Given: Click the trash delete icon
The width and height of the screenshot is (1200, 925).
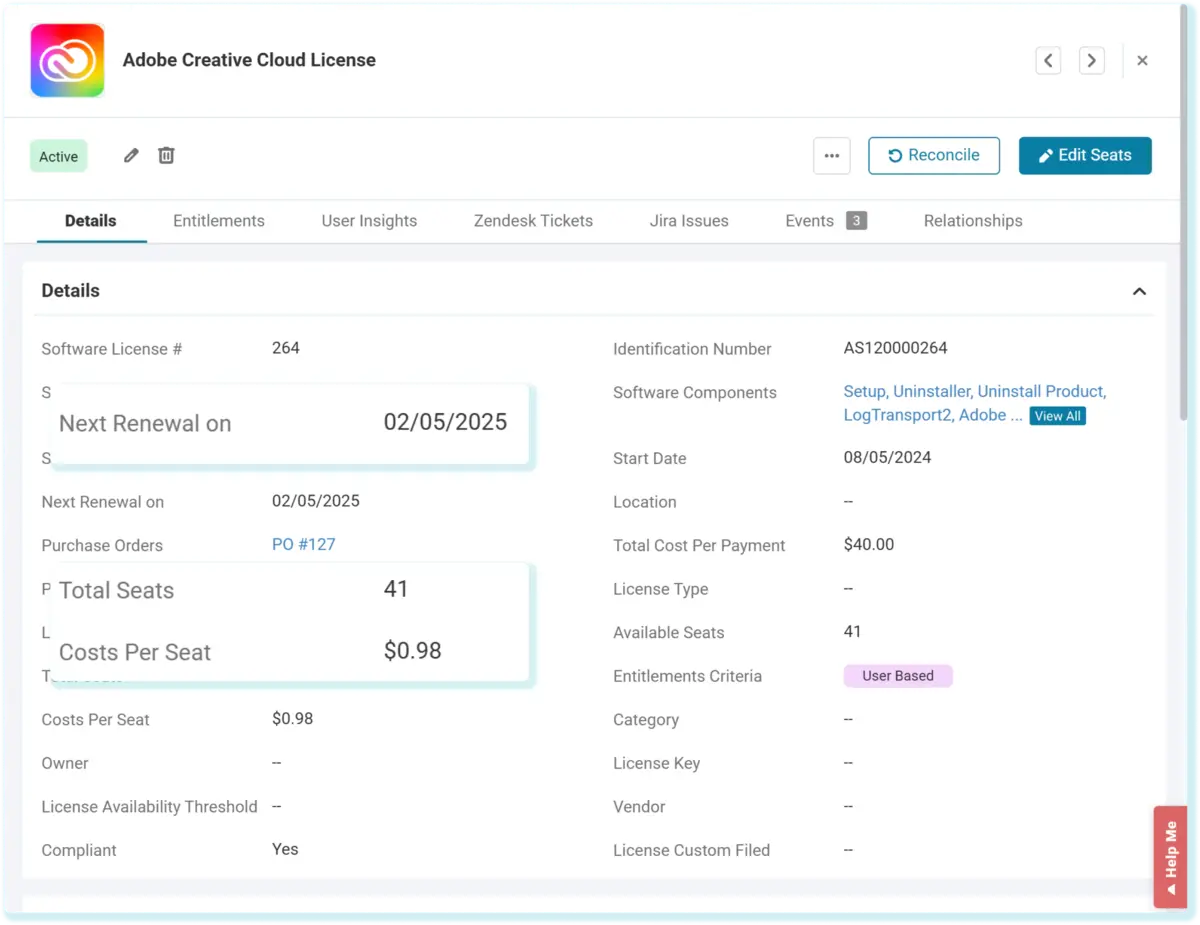Looking at the screenshot, I should (x=166, y=156).
